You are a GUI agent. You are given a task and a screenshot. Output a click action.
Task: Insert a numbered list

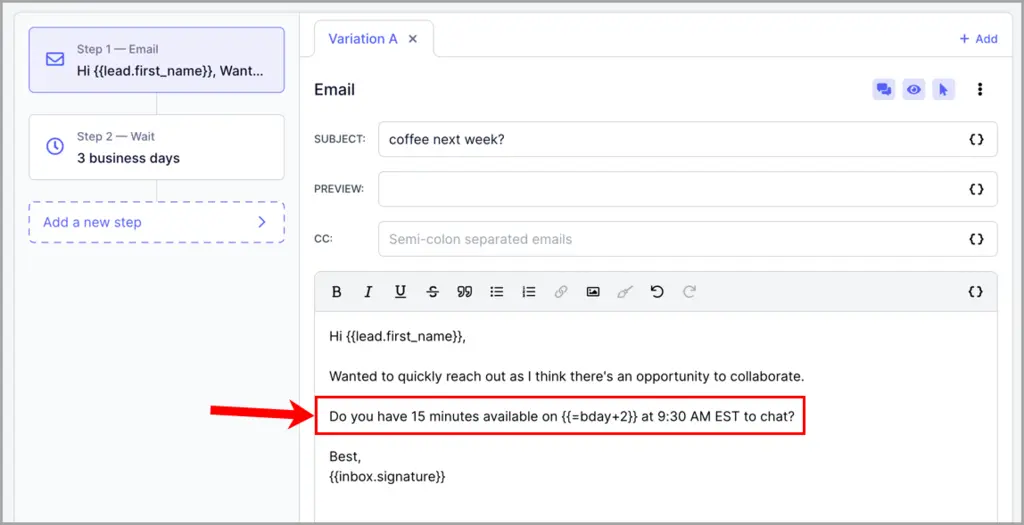[x=529, y=292]
